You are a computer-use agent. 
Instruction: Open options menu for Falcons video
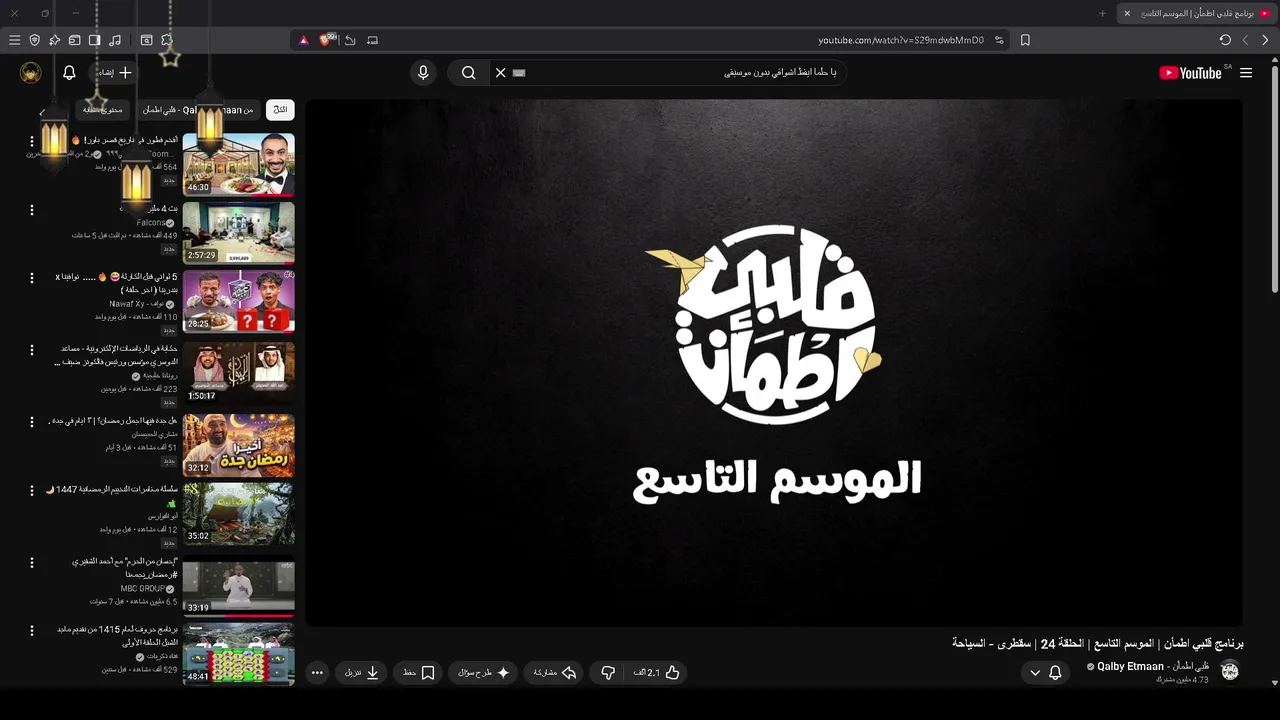(31, 210)
